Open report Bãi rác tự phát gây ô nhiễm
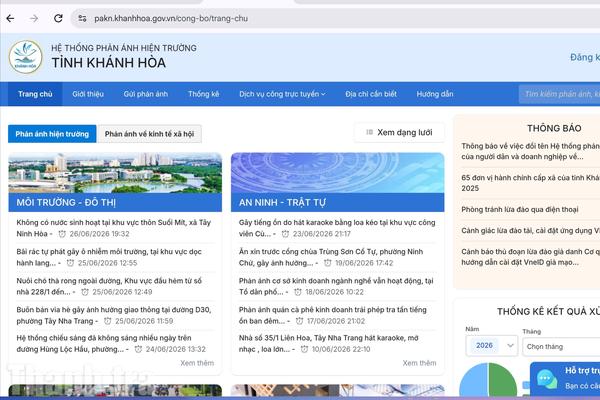Image resolution: width=600 pixels, height=400 pixels. click(109, 257)
